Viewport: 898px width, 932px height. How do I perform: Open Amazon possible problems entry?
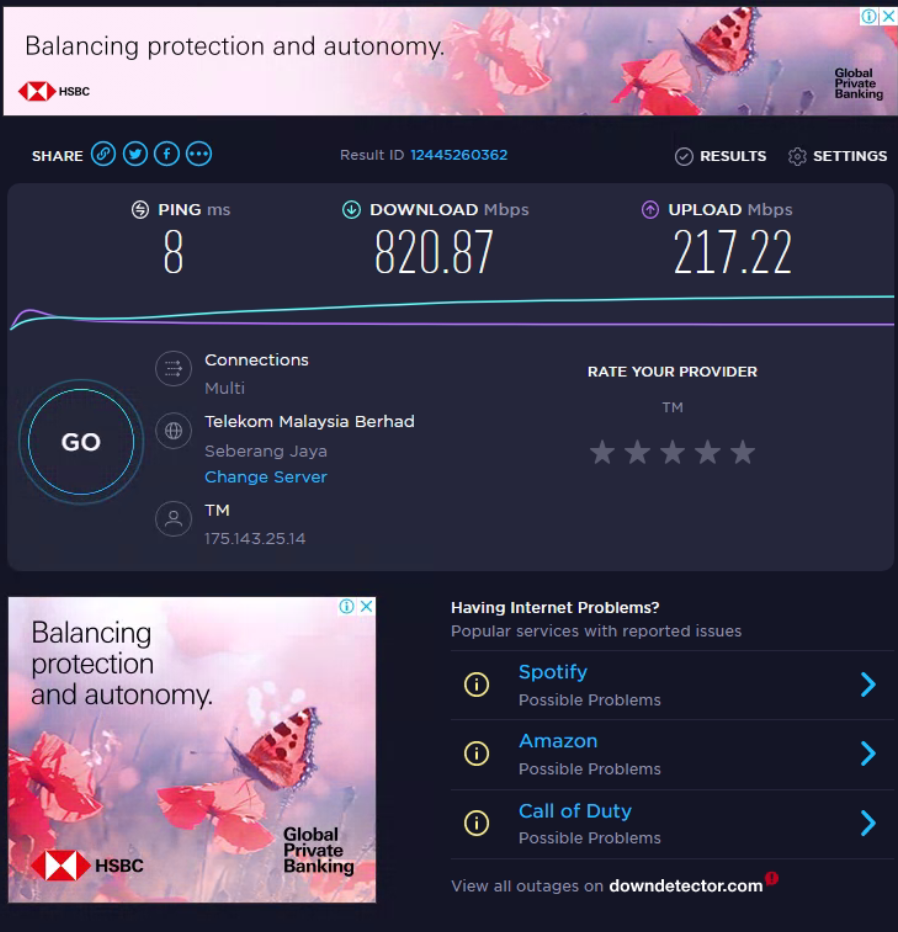[673, 755]
